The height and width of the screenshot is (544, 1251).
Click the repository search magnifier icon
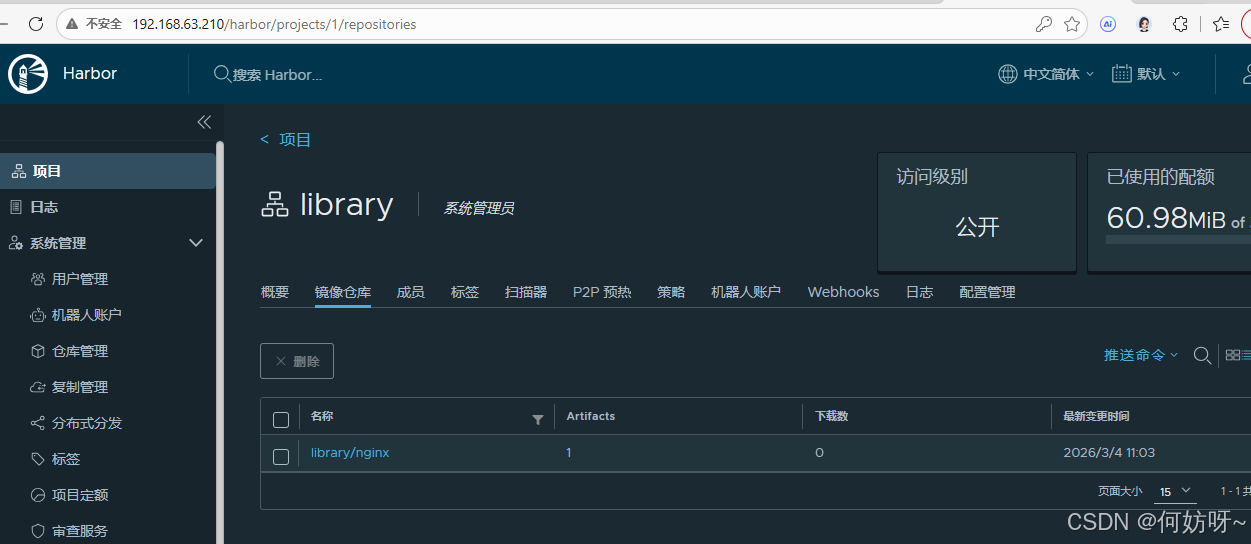[x=1203, y=355]
